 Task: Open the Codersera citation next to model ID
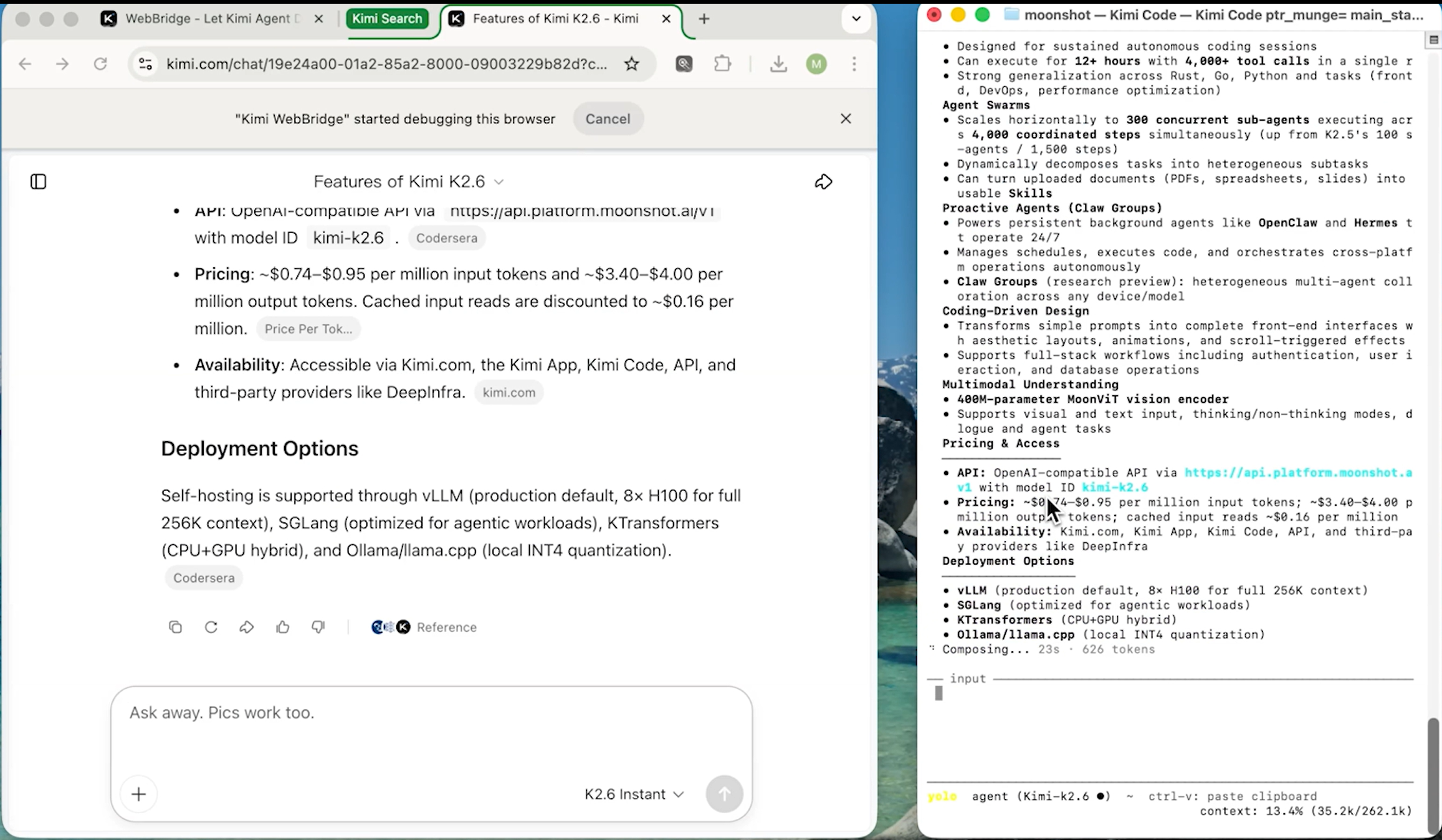(447, 238)
